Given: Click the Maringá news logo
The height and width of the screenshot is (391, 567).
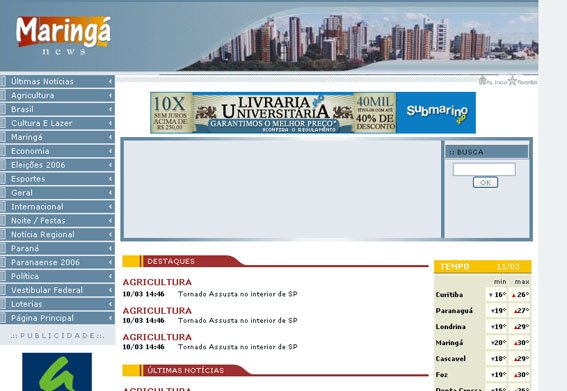Looking at the screenshot, I should pos(63,36).
